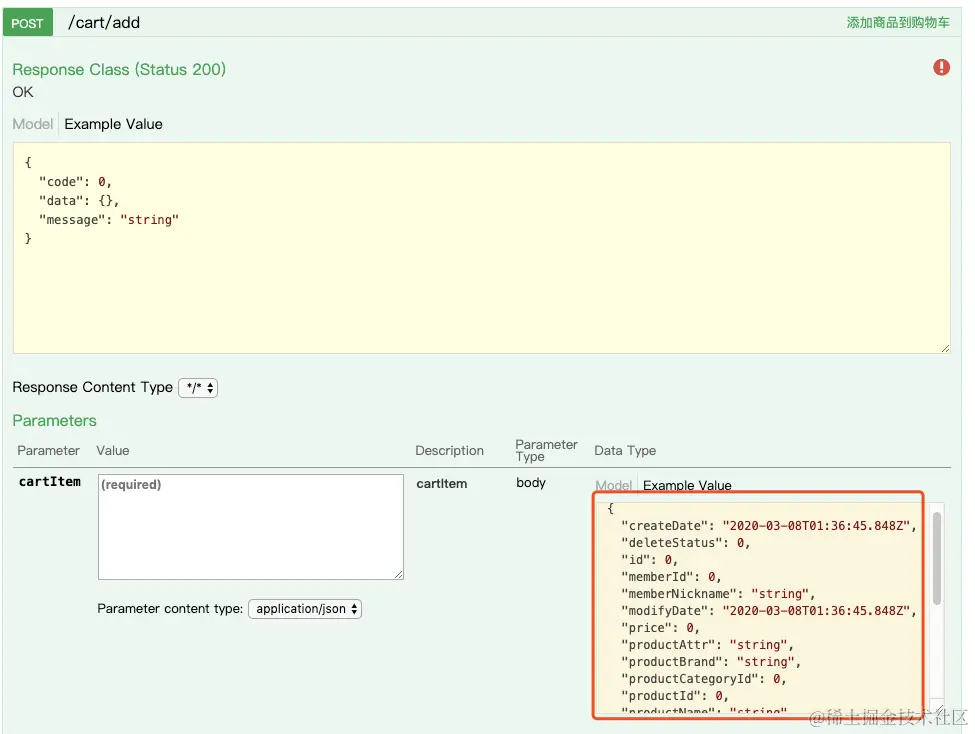Click the "body" parameter type cell
The width and height of the screenshot is (975, 734).
point(530,483)
